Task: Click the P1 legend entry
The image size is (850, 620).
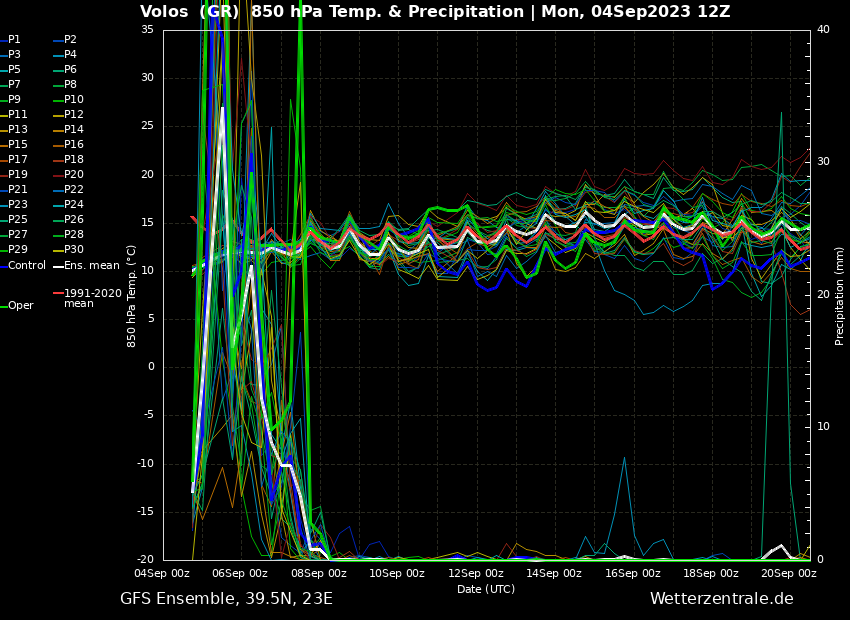Action: tap(14, 40)
